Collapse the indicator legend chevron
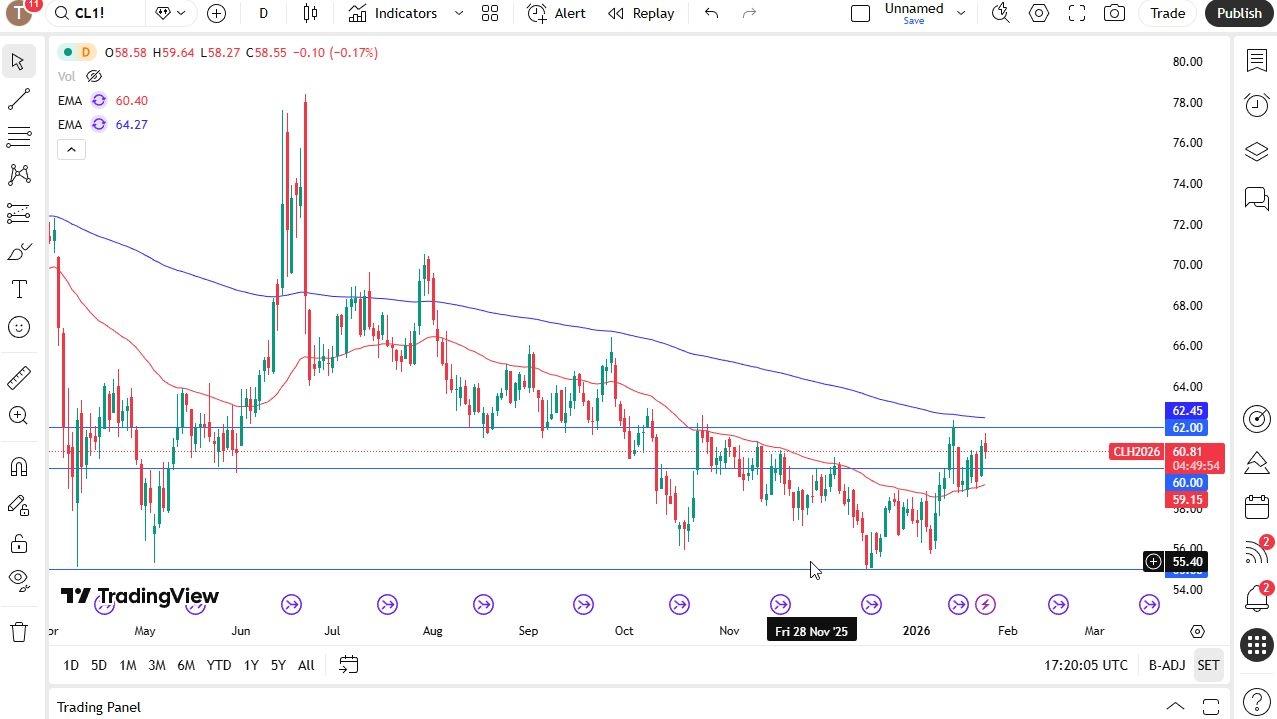The height and width of the screenshot is (719, 1277). pyautogui.click(x=71, y=149)
